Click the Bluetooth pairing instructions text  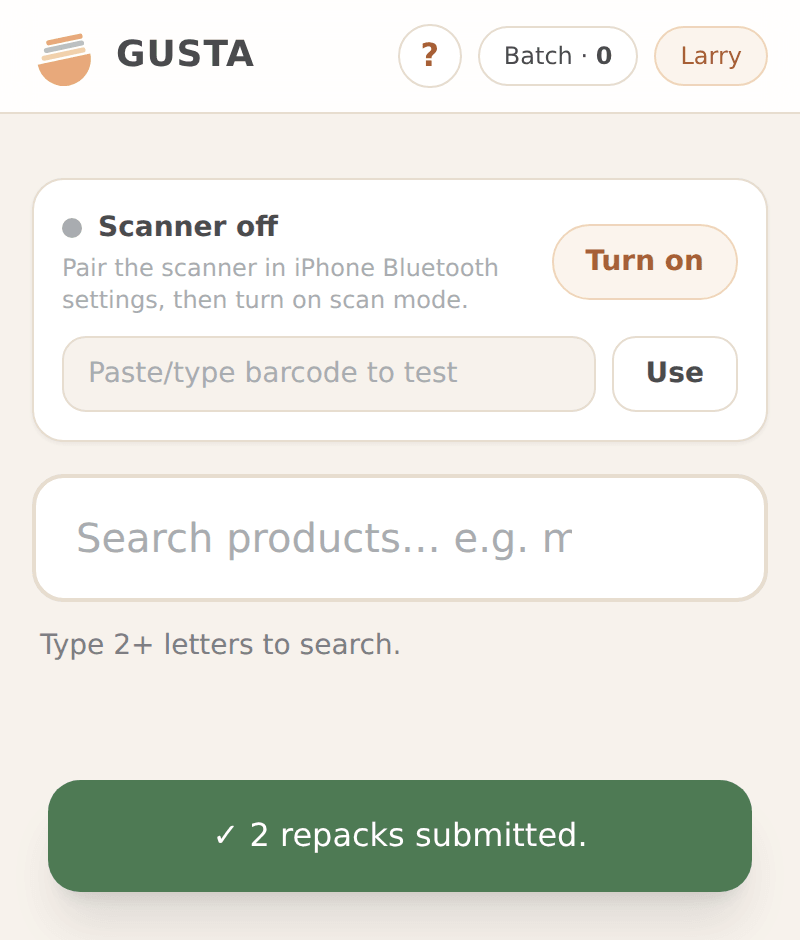tap(280, 284)
